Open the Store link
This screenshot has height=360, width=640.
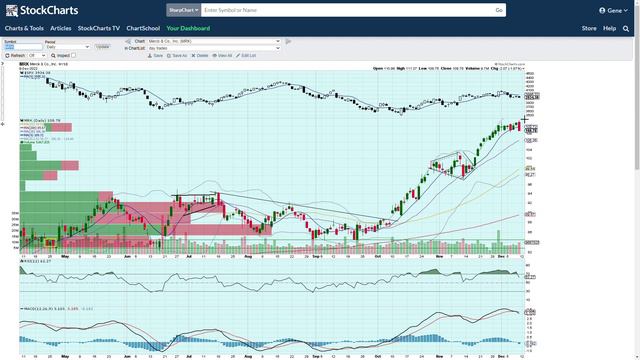(x=589, y=29)
